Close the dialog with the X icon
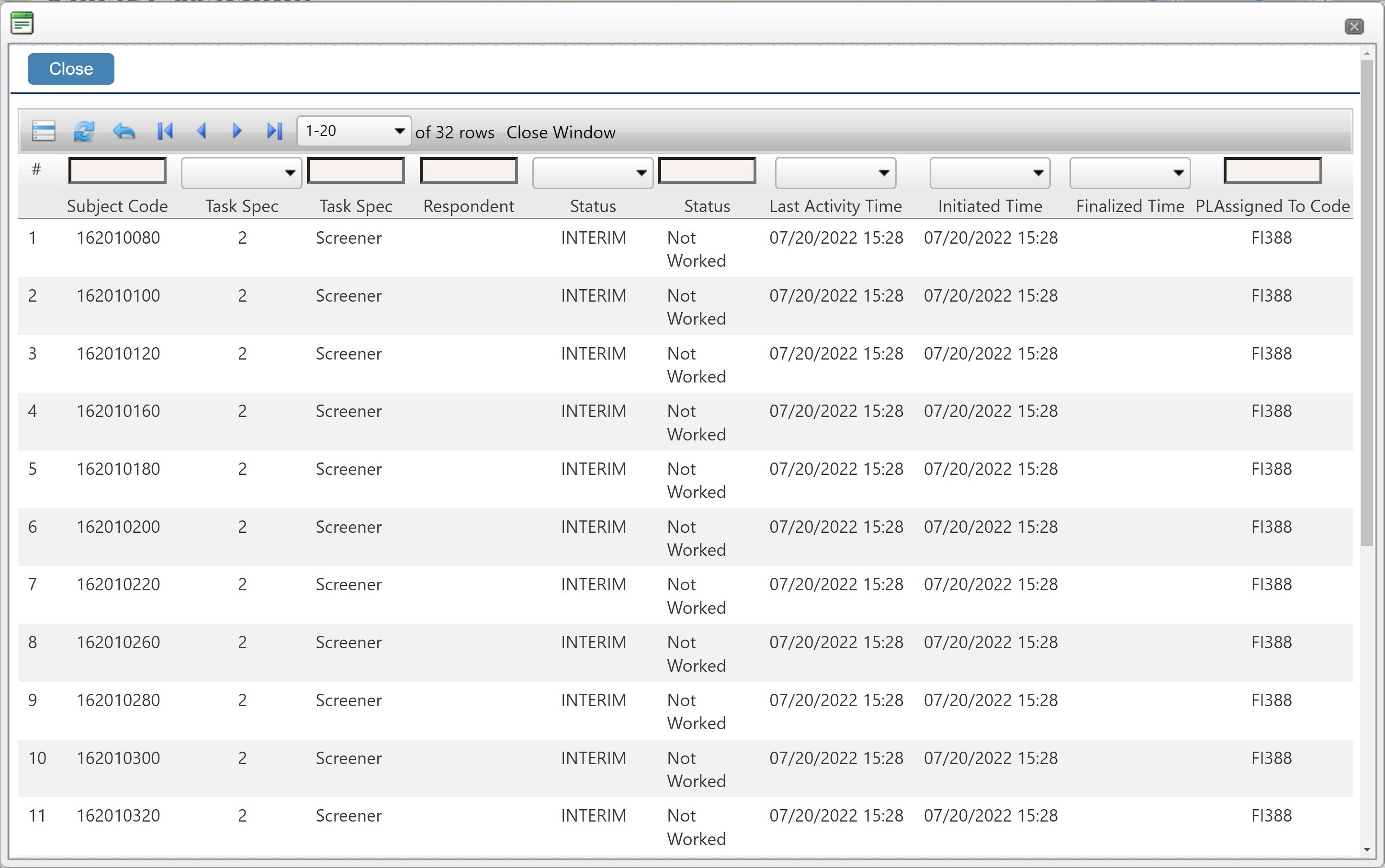This screenshot has width=1385, height=868. click(1354, 26)
